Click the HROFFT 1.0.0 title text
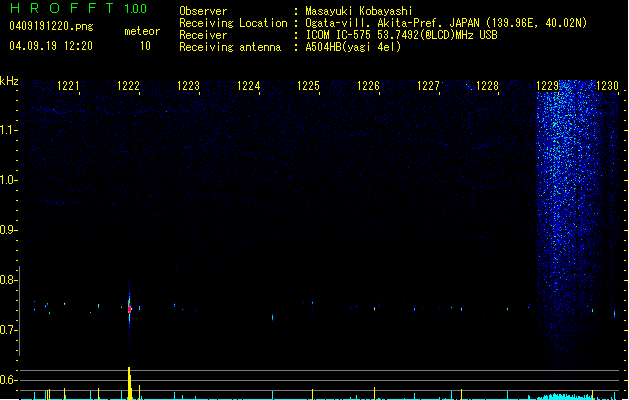The width and height of the screenshot is (629, 400). (78, 8)
